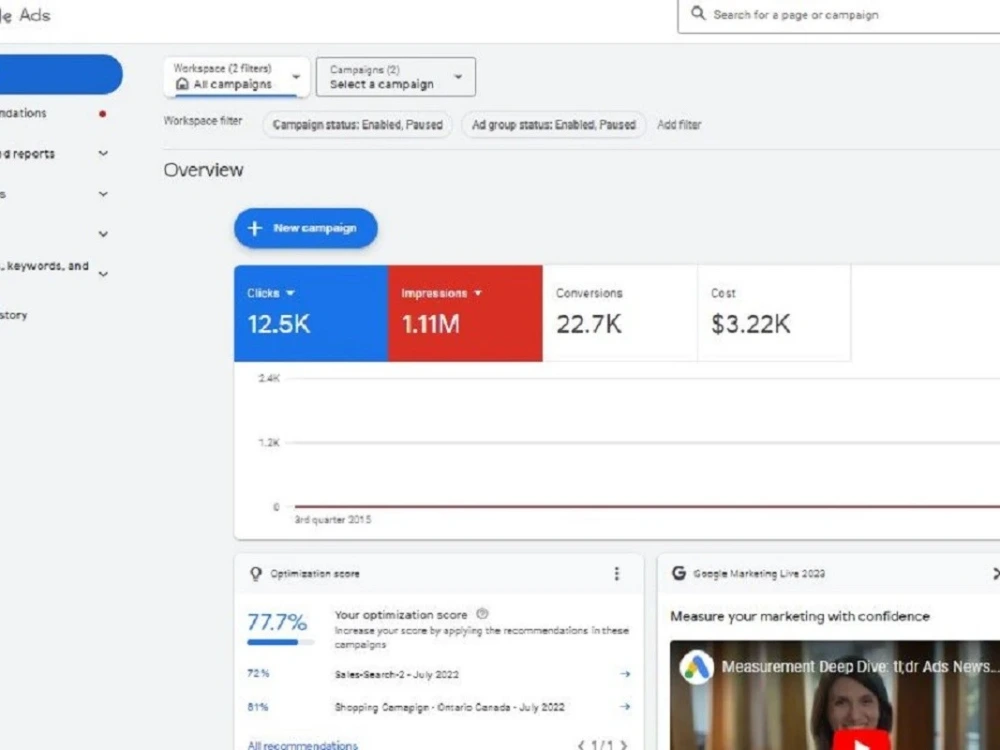
Task: Select the Conversions metric tile
Action: click(x=620, y=313)
